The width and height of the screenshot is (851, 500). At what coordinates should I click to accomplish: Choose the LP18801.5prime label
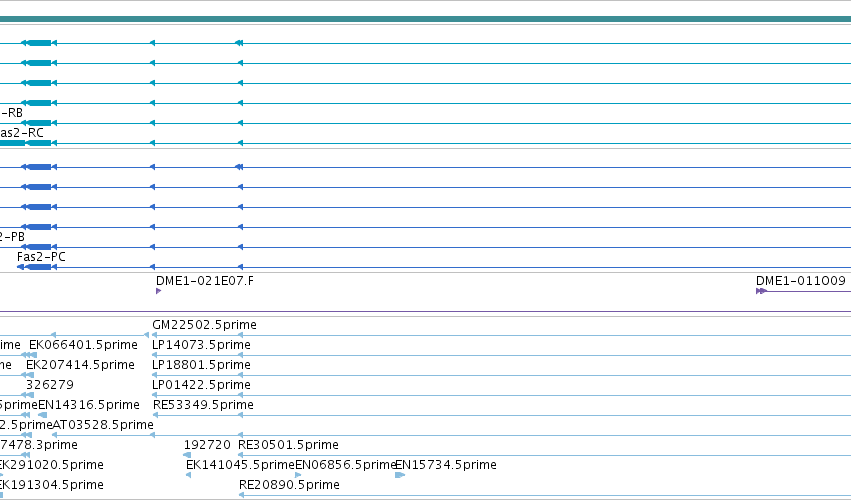pyautogui.click(x=201, y=365)
